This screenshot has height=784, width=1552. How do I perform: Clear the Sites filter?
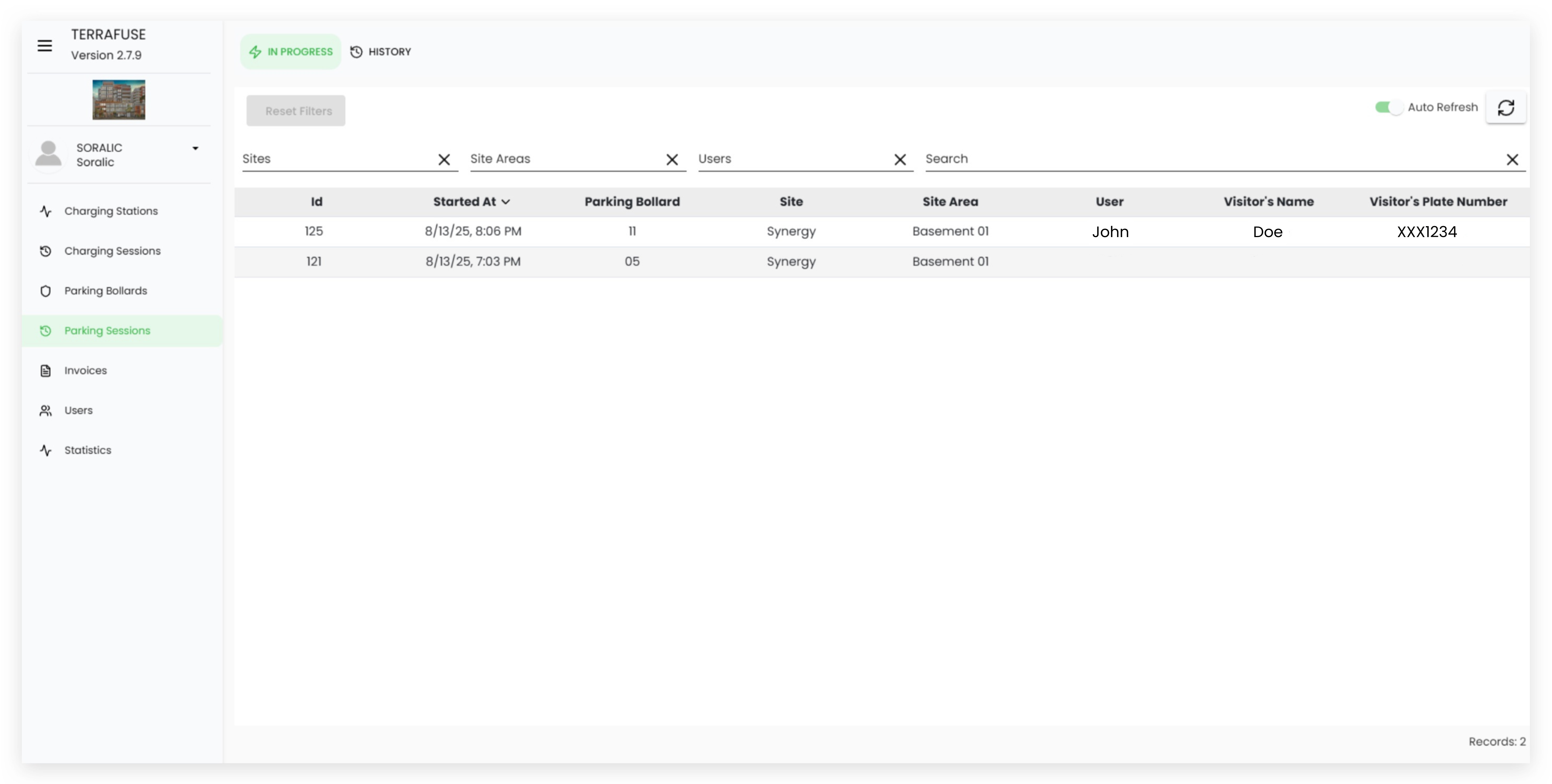click(x=444, y=159)
